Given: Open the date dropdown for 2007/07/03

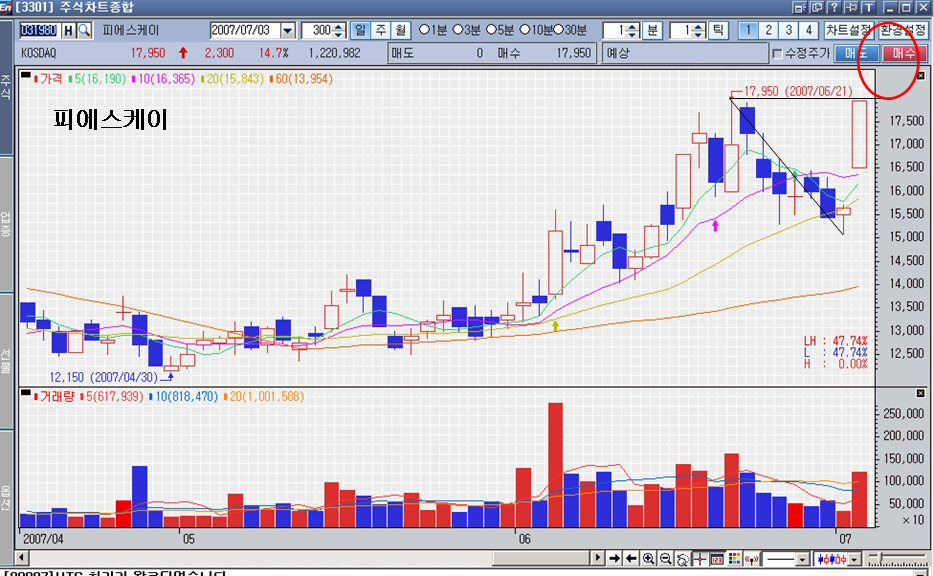Looking at the screenshot, I should pos(288,30).
